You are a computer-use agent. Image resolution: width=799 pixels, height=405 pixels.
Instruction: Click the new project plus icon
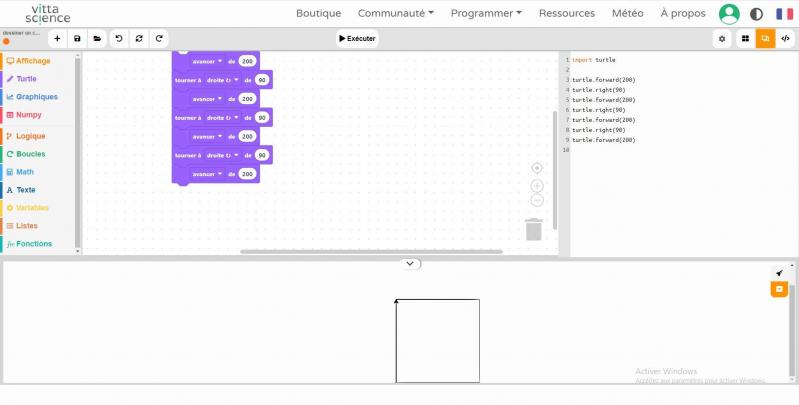click(57, 38)
